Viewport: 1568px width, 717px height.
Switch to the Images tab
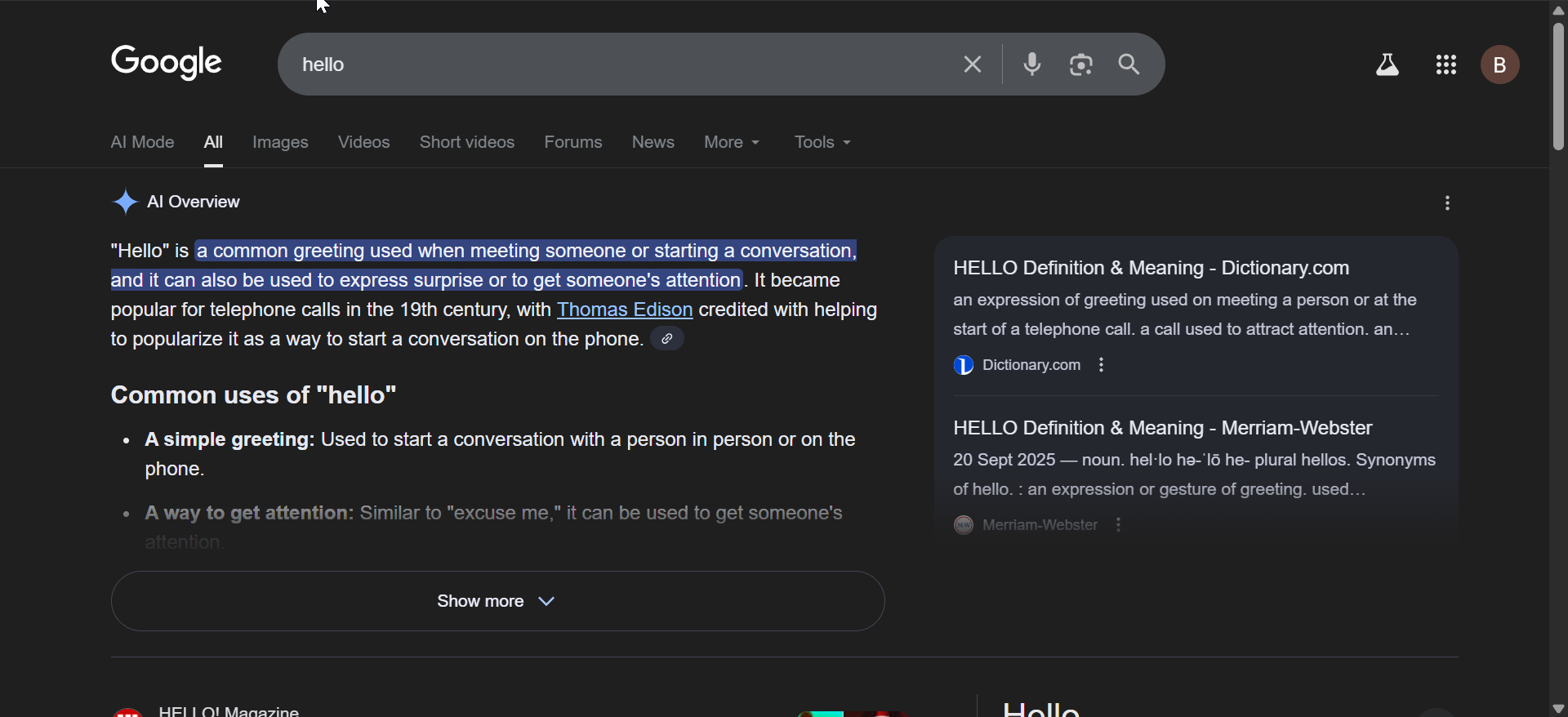[280, 142]
